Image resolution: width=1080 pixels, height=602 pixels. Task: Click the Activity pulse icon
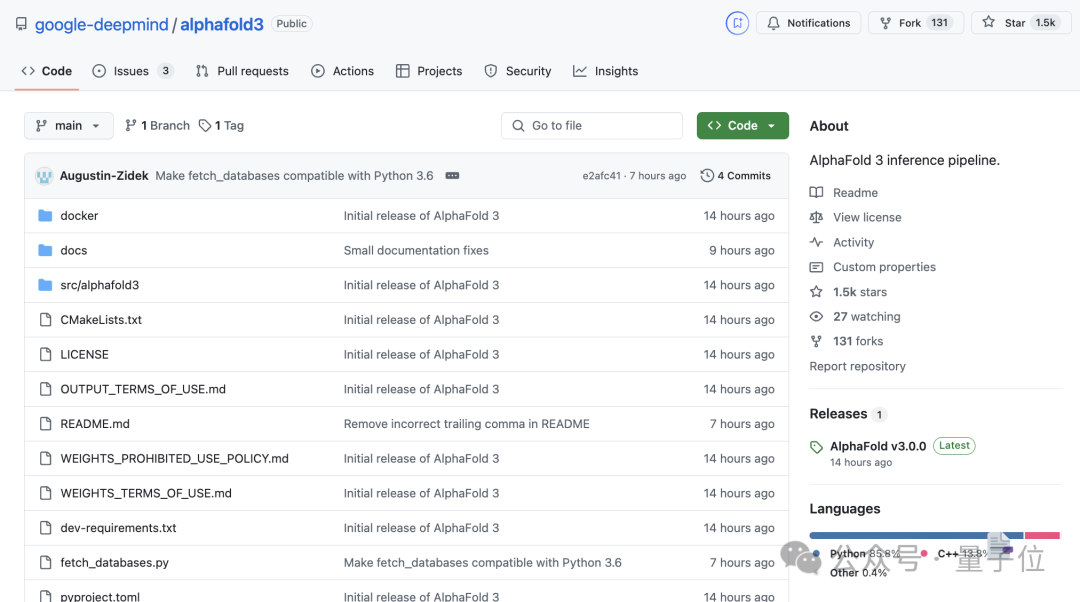point(816,242)
